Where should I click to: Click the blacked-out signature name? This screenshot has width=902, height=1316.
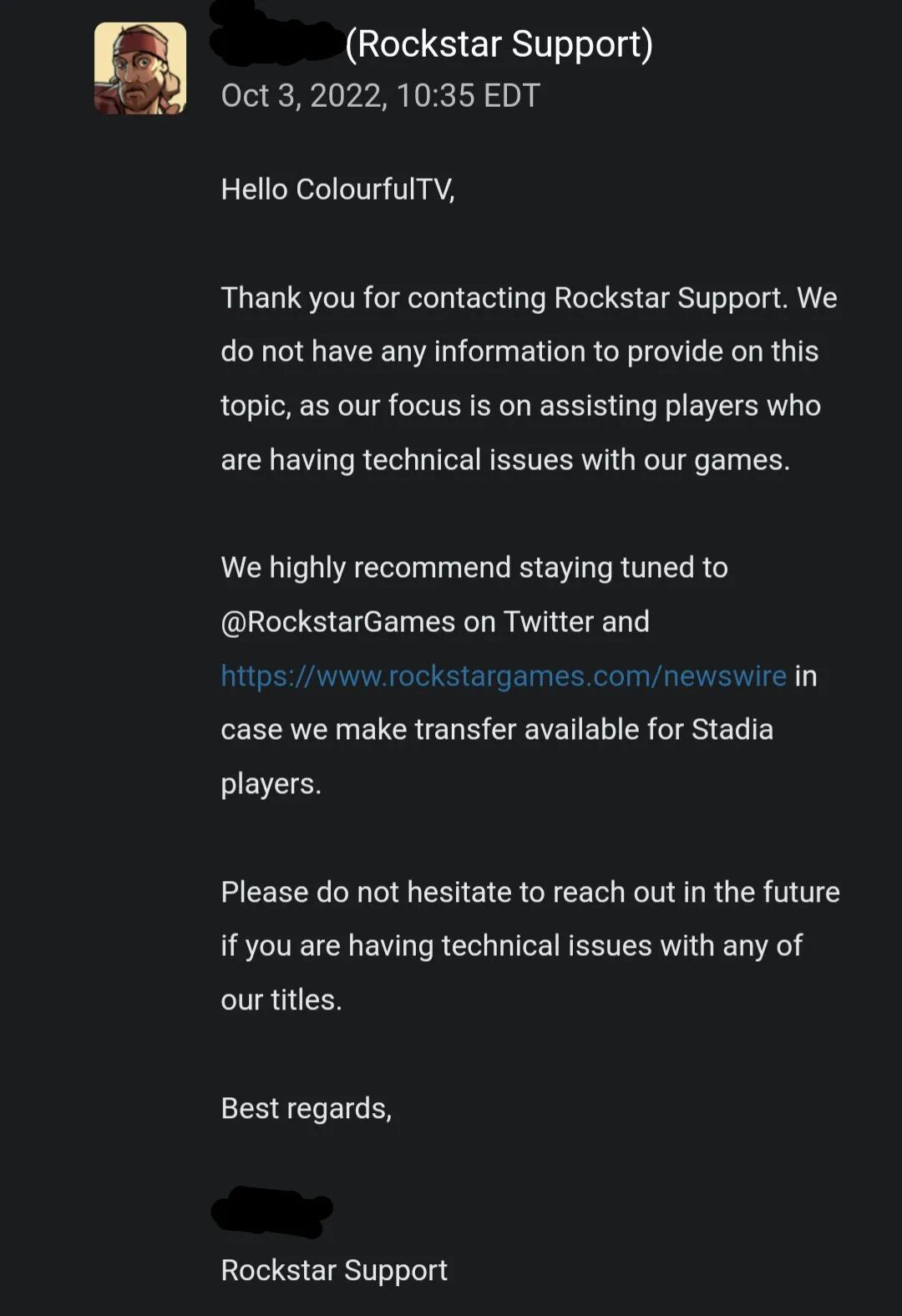click(x=271, y=1211)
